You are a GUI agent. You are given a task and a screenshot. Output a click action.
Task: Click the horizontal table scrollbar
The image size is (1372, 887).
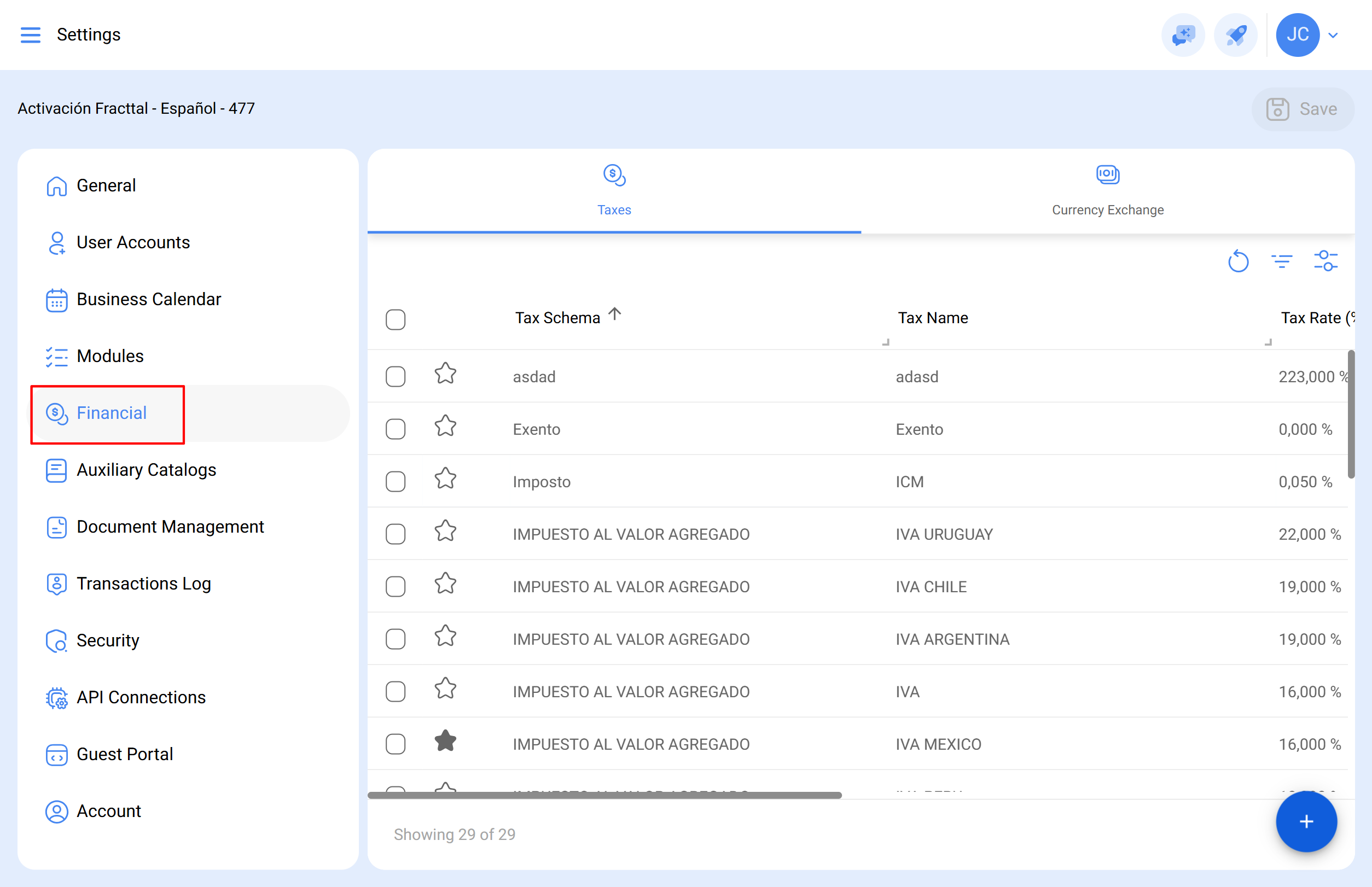click(x=604, y=796)
